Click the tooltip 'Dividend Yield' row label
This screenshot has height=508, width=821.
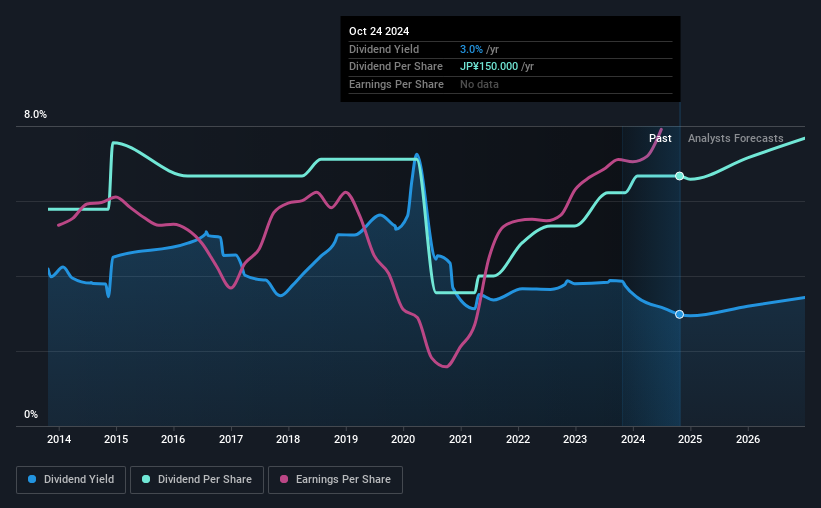(x=384, y=49)
